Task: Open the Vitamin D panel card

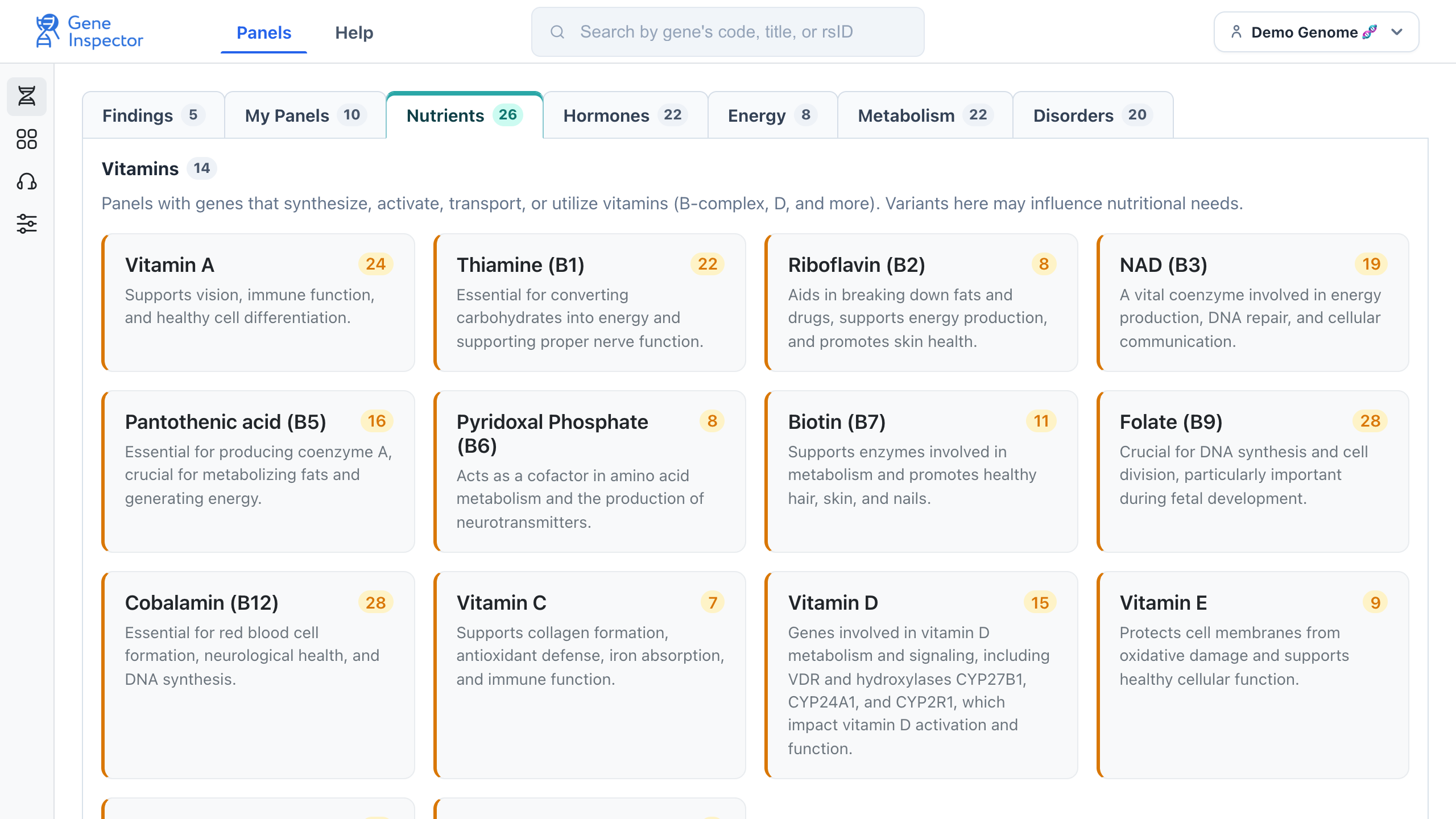Action: [x=921, y=675]
